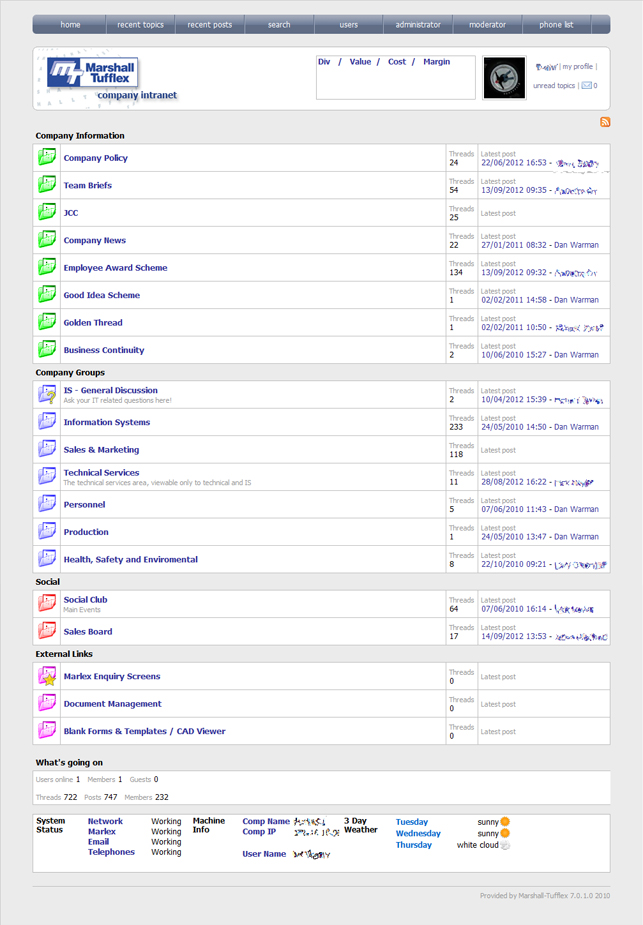Click the Sales Board red folder icon
The height and width of the screenshot is (925, 643).
click(47, 631)
